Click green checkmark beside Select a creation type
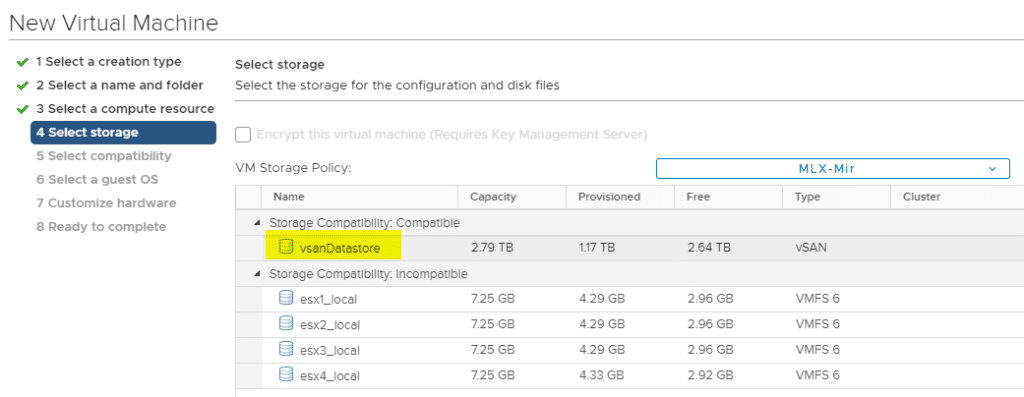The height and width of the screenshot is (397, 1024). (x=23, y=62)
